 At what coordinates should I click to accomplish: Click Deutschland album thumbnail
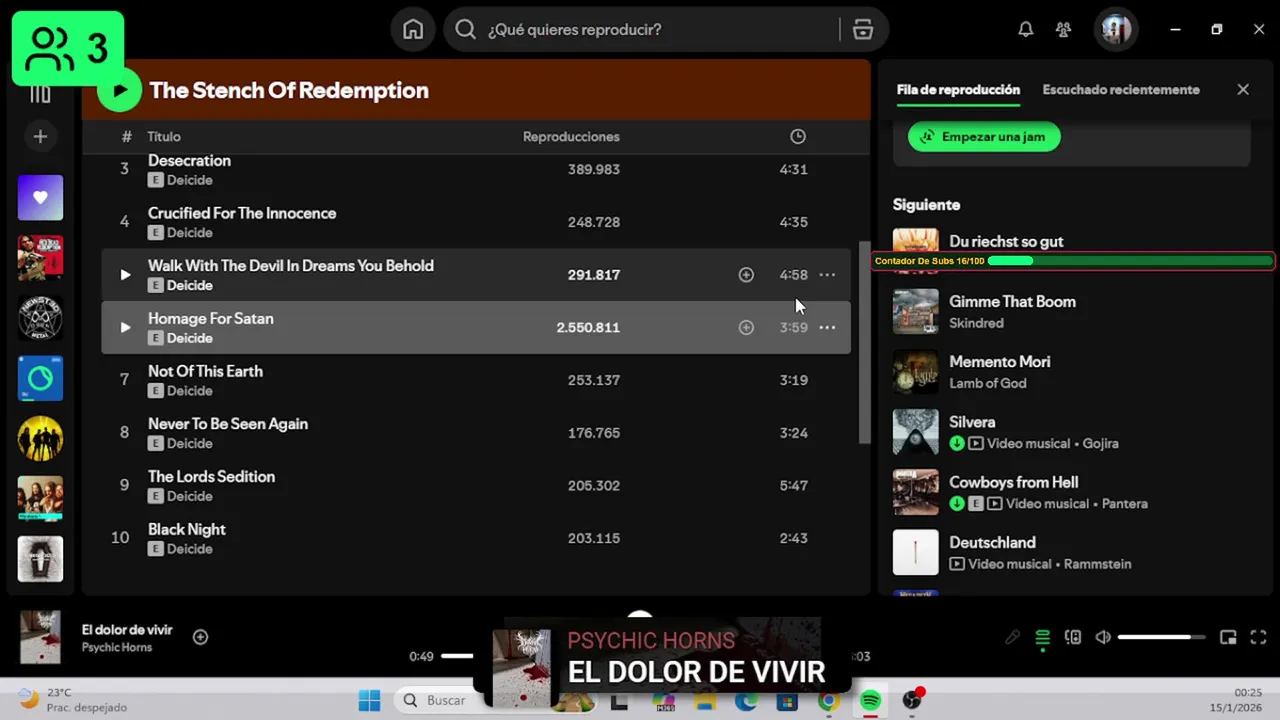click(x=915, y=552)
